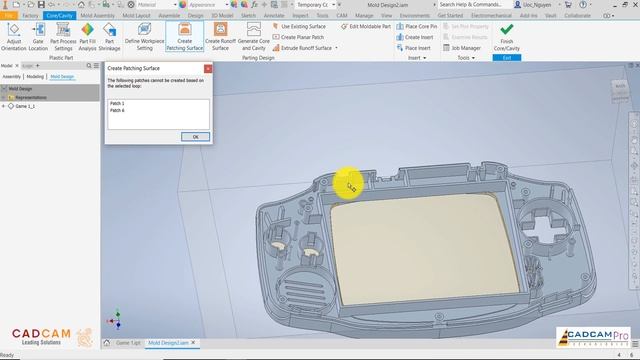Select Mold Design root node
This screenshot has height=360, width=640.
pos(20,89)
